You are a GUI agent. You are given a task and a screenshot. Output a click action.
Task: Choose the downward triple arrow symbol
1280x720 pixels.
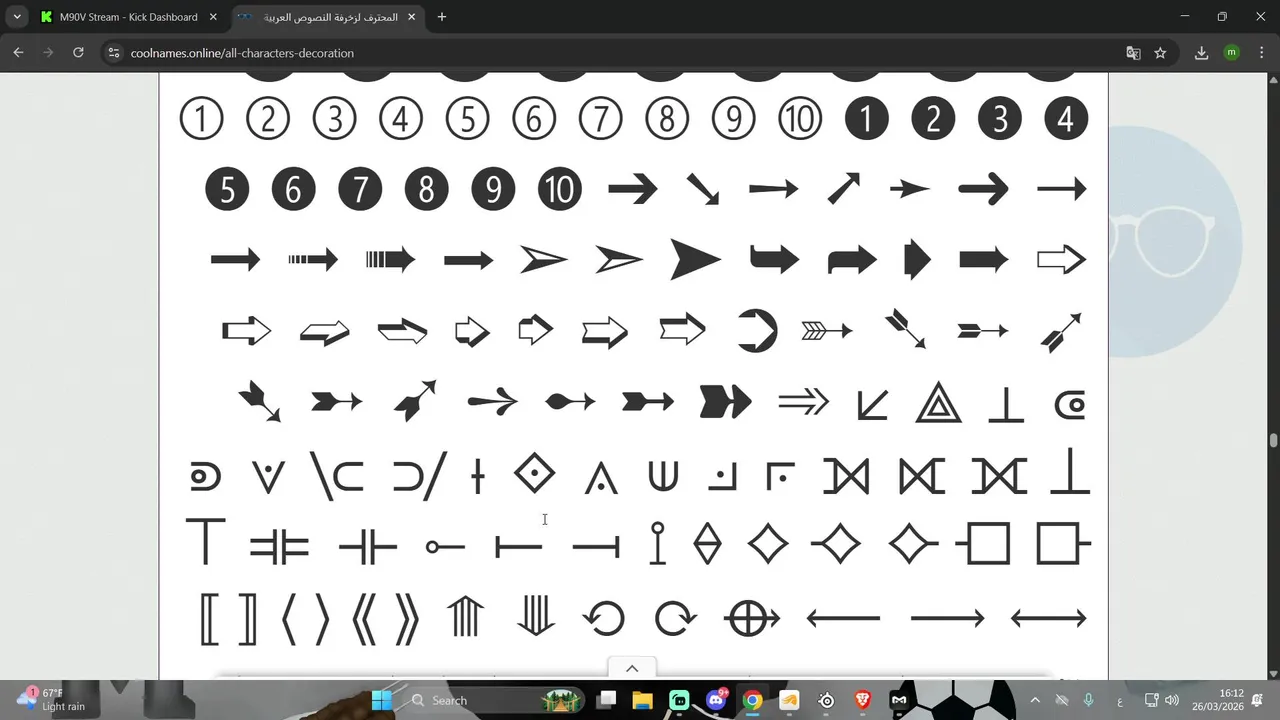tap(536, 616)
